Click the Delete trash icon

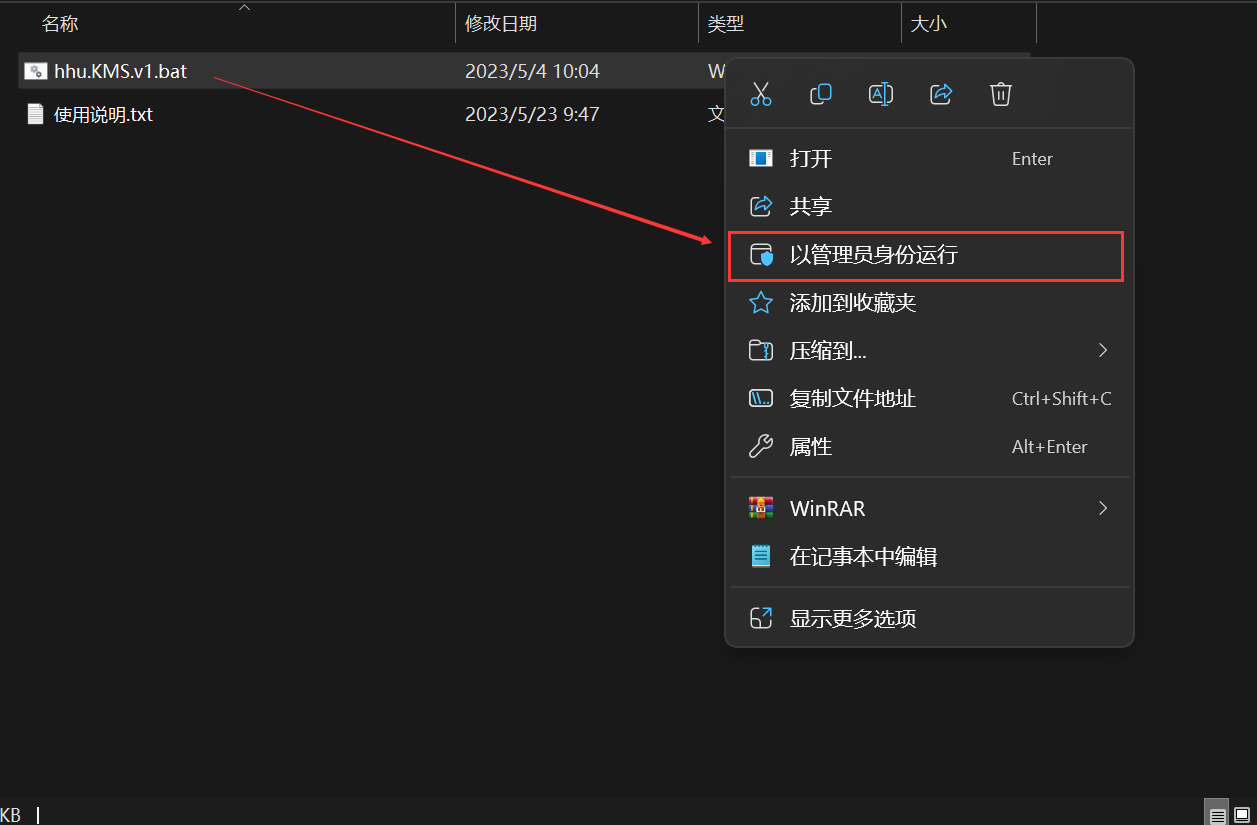[x=1001, y=93]
